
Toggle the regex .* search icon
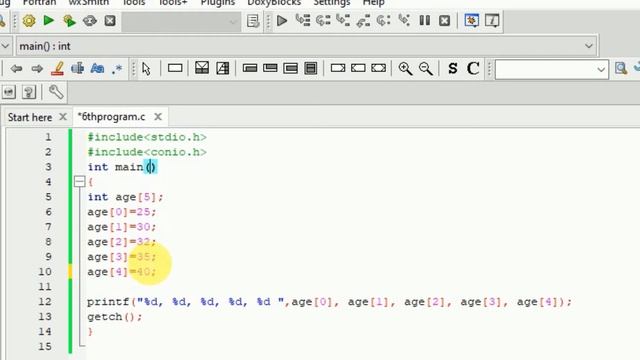coord(117,69)
